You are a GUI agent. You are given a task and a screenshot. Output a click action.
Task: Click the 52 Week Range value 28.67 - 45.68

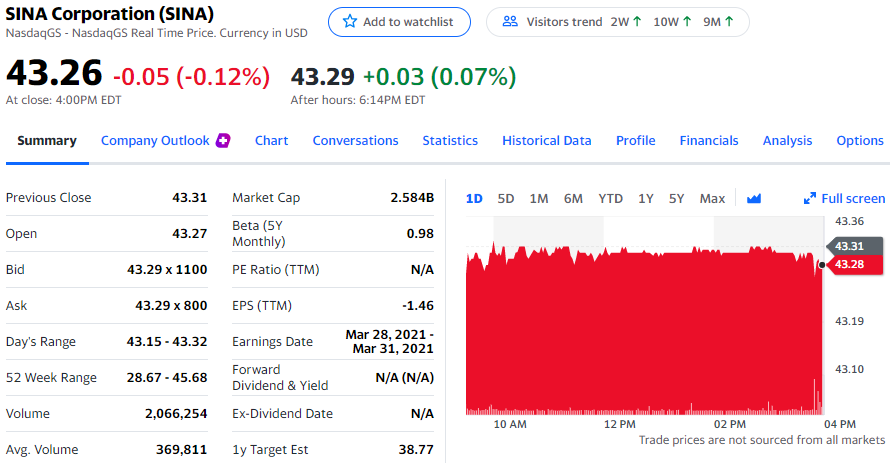click(x=167, y=378)
